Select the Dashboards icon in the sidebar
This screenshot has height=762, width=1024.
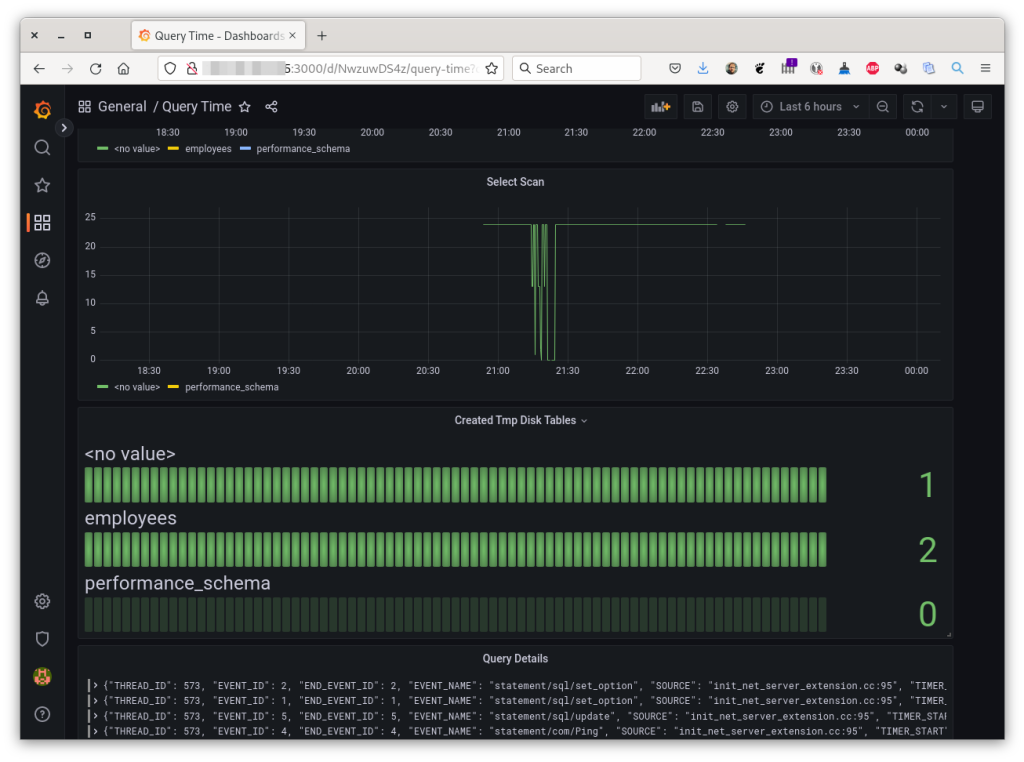pyautogui.click(x=42, y=222)
